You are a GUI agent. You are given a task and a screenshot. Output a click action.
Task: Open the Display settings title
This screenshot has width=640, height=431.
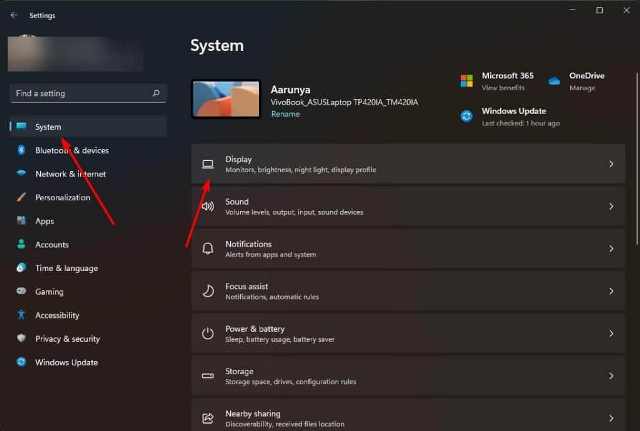pyautogui.click(x=238, y=159)
